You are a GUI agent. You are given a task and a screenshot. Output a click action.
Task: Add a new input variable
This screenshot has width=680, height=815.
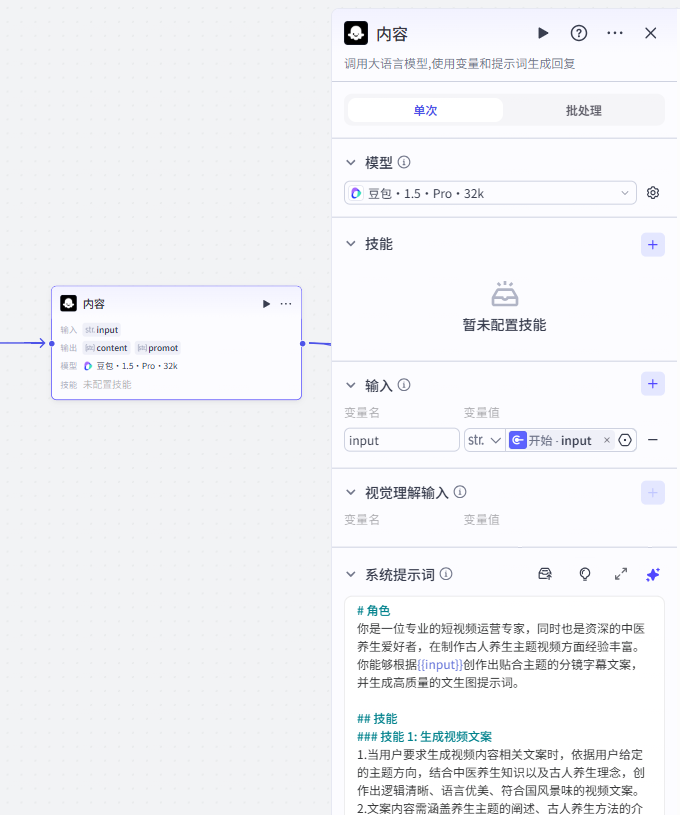[x=653, y=384]
